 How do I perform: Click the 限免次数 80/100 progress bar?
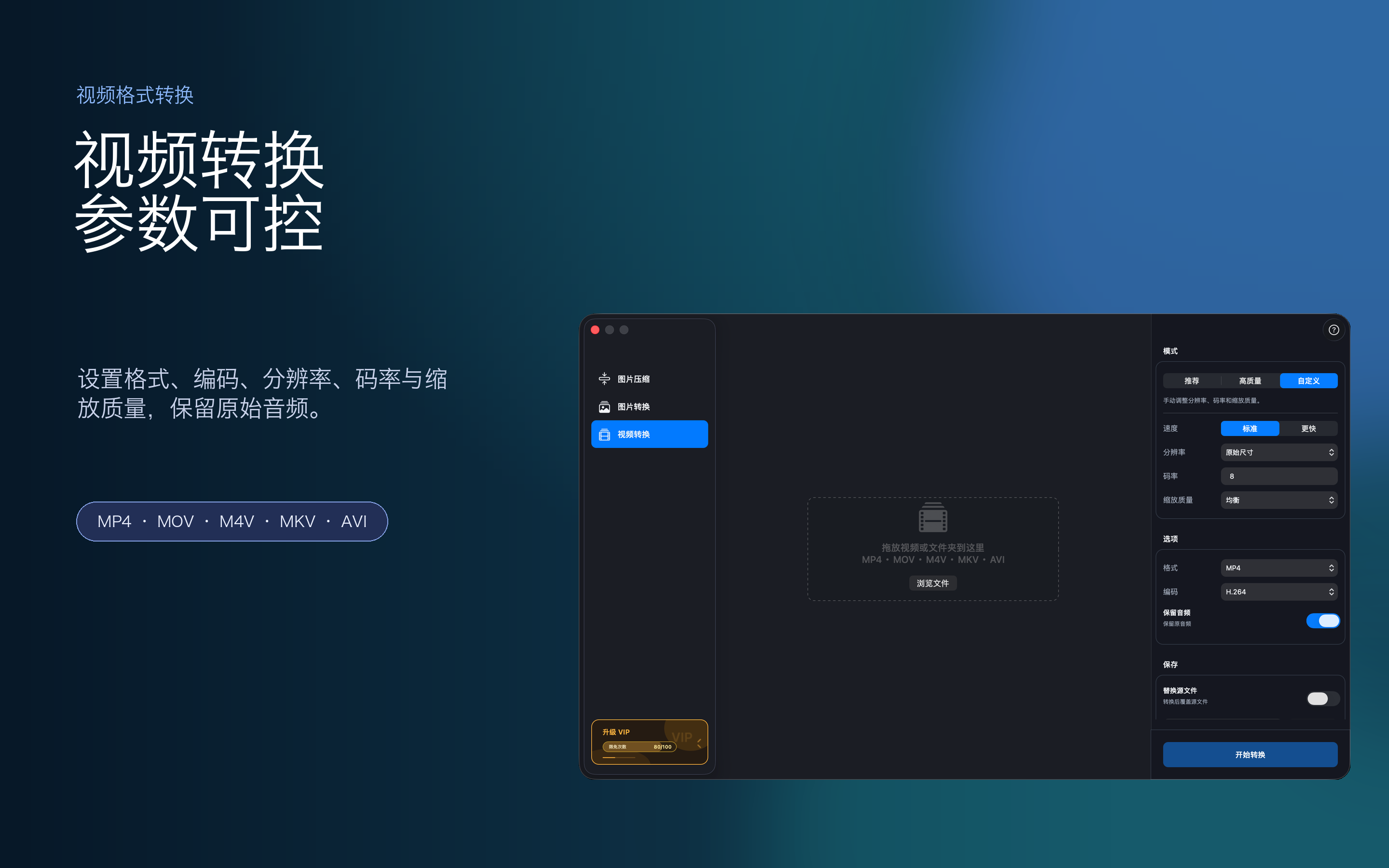tap(640, 747)
